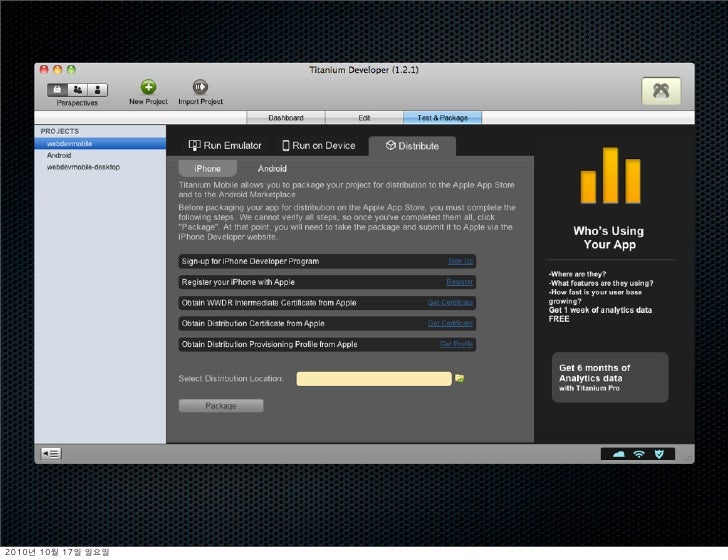Screen dimensions: 728x560
Task: Click the Package button
Action: (x=221, y=406)
